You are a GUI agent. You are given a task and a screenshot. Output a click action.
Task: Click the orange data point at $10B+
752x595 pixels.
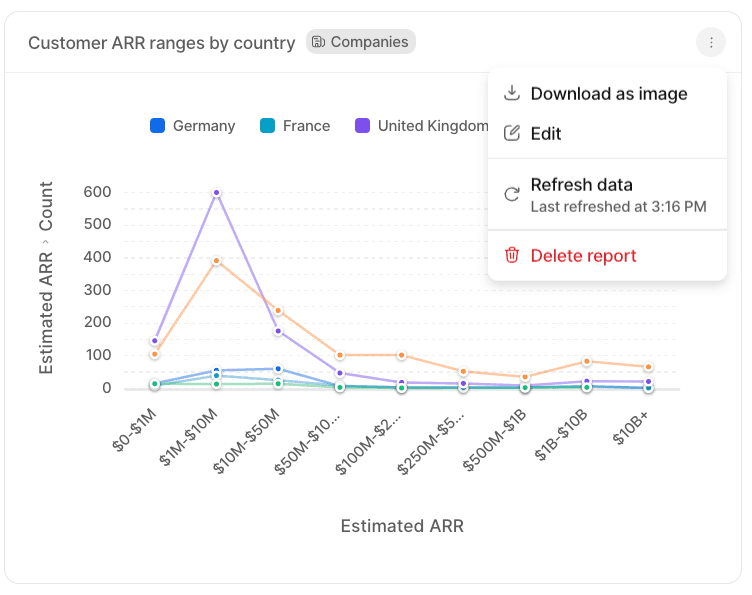[648, 367]
